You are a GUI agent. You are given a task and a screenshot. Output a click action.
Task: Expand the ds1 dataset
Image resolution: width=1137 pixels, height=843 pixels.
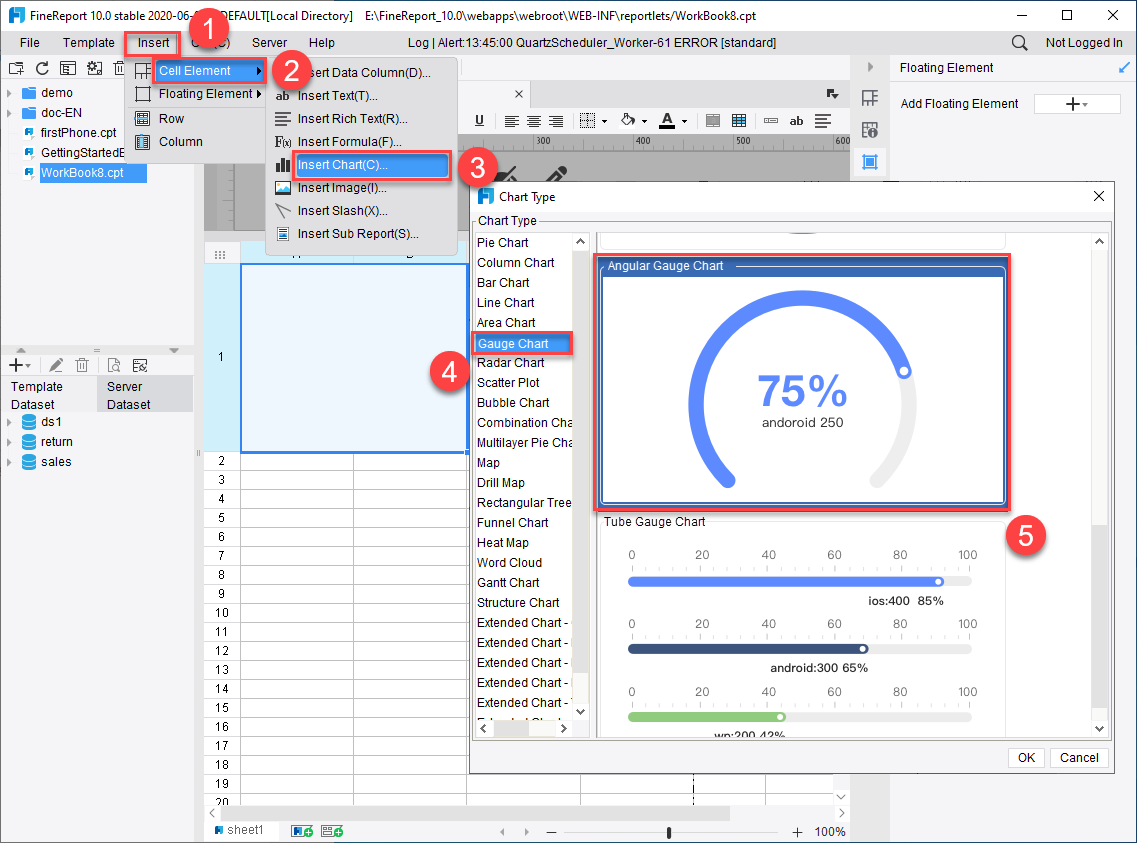click(9, 422)
